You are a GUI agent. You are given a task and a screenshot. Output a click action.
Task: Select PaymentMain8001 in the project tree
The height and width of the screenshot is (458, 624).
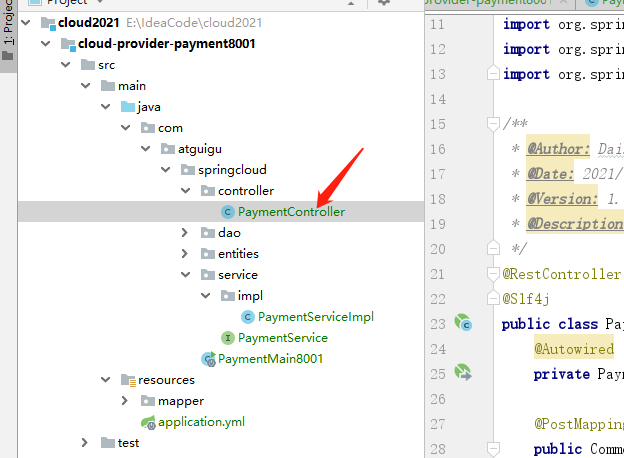(271, 359)
